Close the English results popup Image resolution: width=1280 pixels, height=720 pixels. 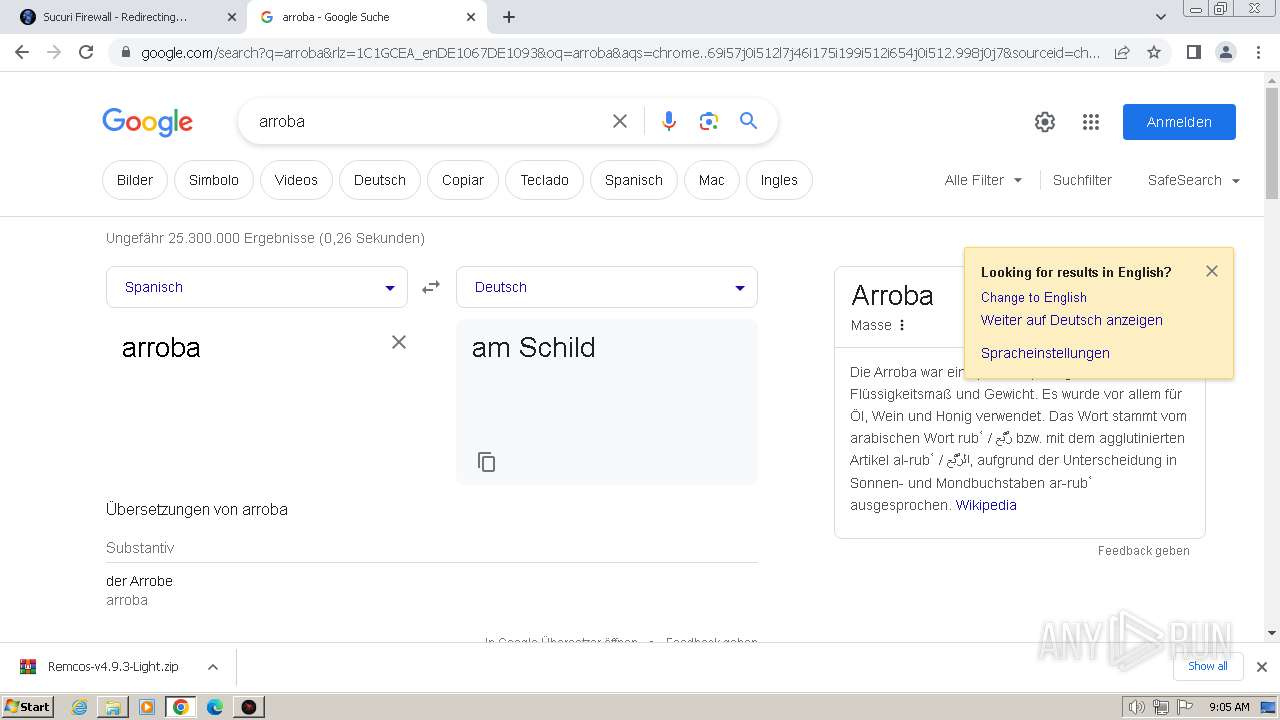pos(1212,271)
